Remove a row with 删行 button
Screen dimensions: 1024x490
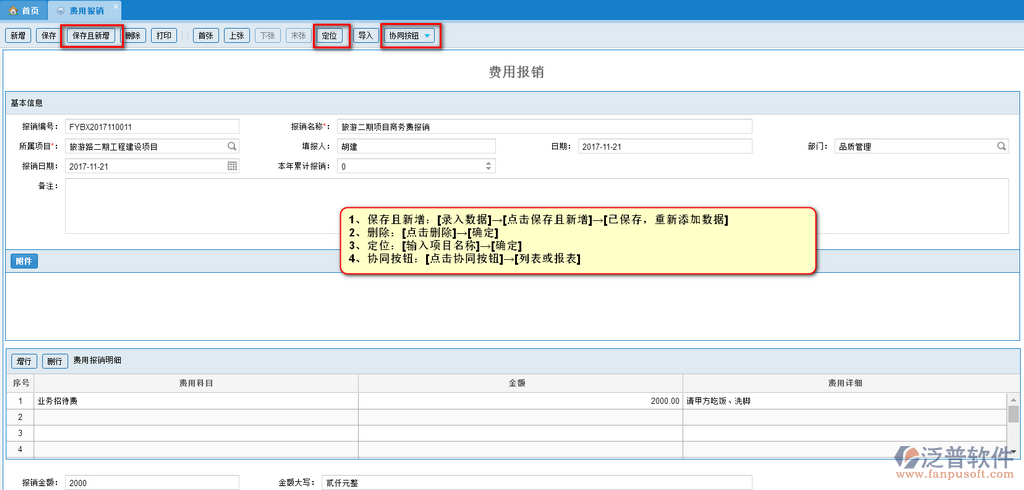[x=55, y=361]
